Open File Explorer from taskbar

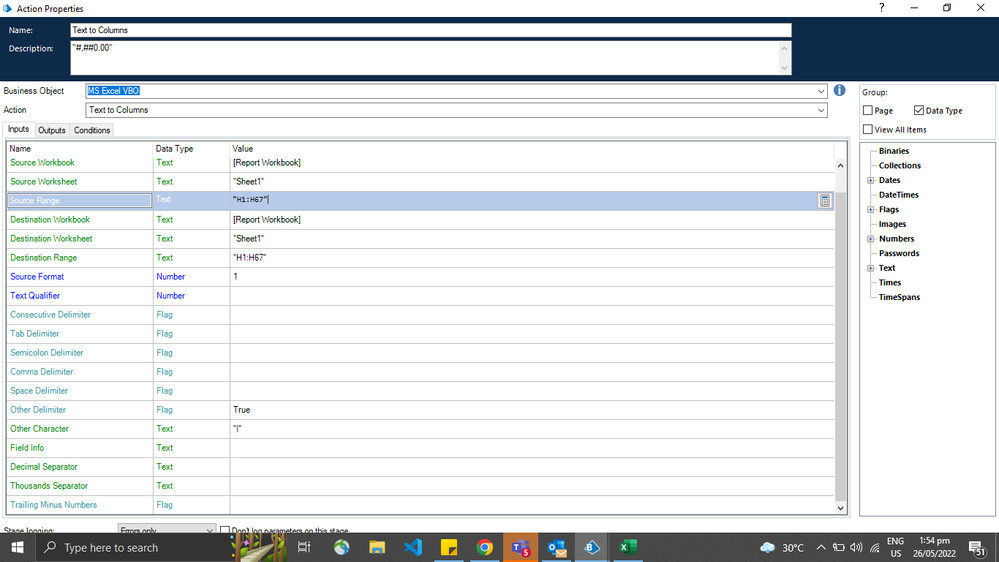[377, 547]
